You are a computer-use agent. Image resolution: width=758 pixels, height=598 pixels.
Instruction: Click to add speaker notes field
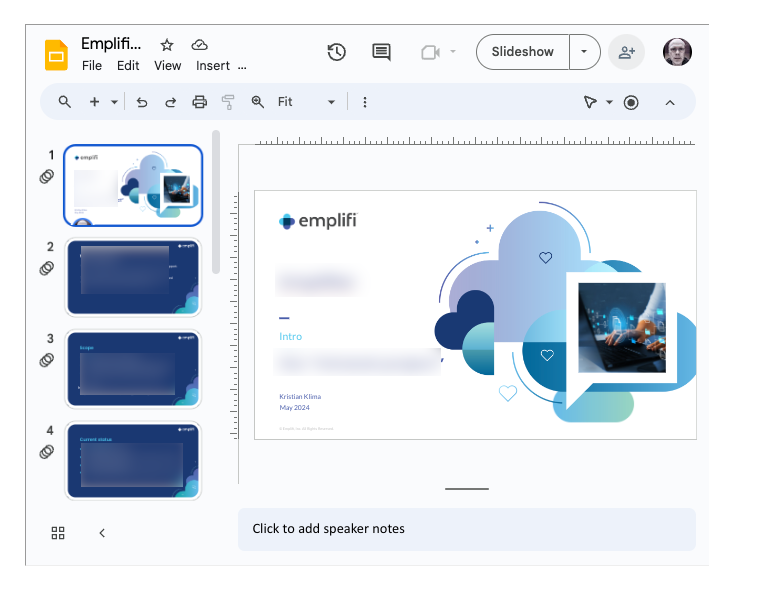pos(466,529)
